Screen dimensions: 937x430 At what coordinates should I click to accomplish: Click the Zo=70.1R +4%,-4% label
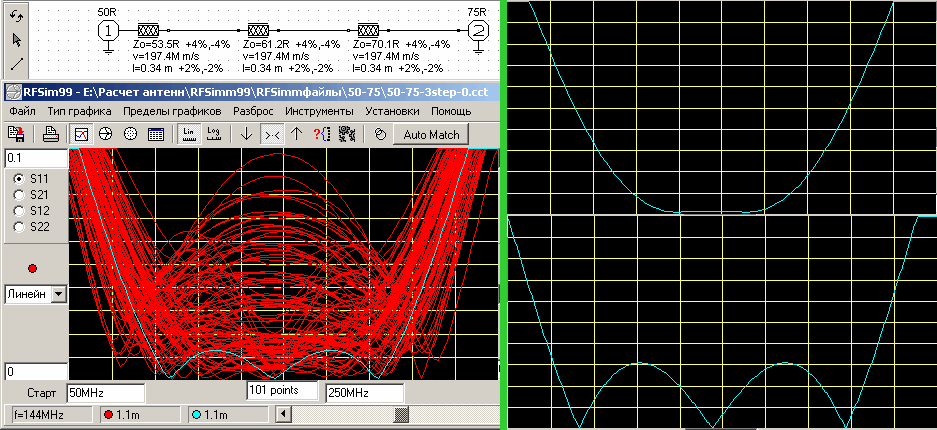(402, 45)
